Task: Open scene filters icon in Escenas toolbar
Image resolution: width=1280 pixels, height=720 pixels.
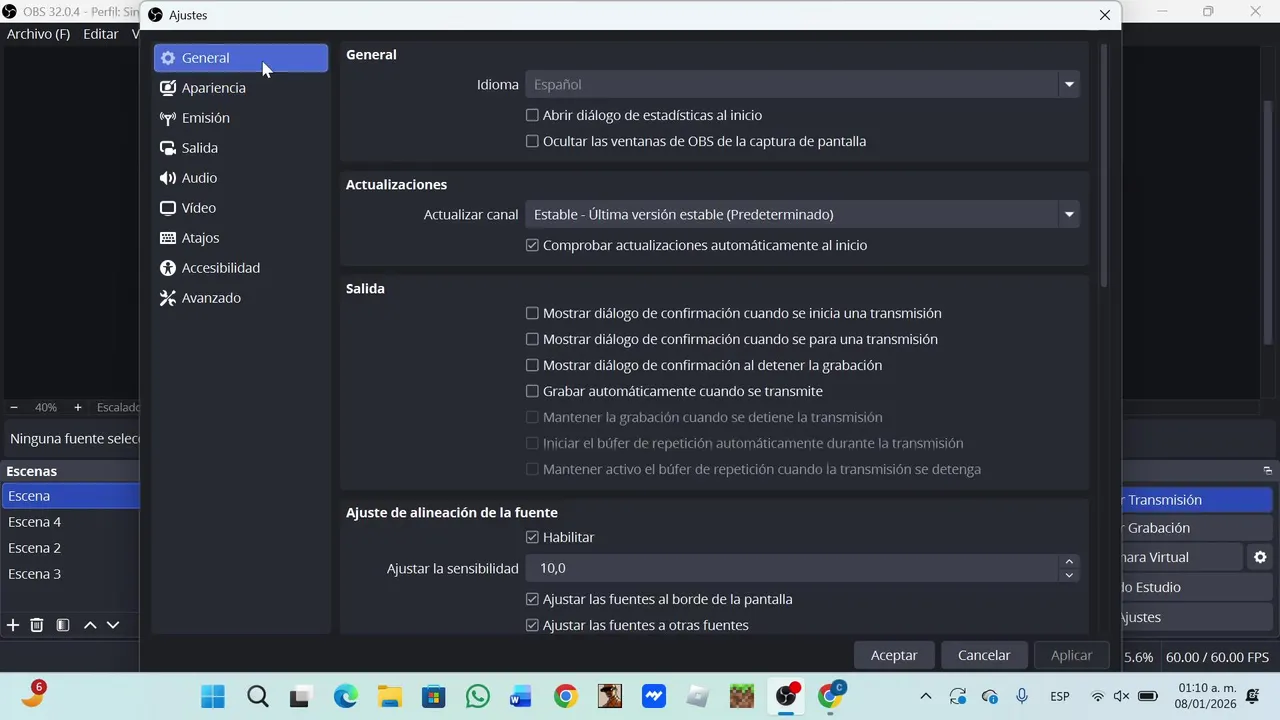Action: tap(62, 625)
